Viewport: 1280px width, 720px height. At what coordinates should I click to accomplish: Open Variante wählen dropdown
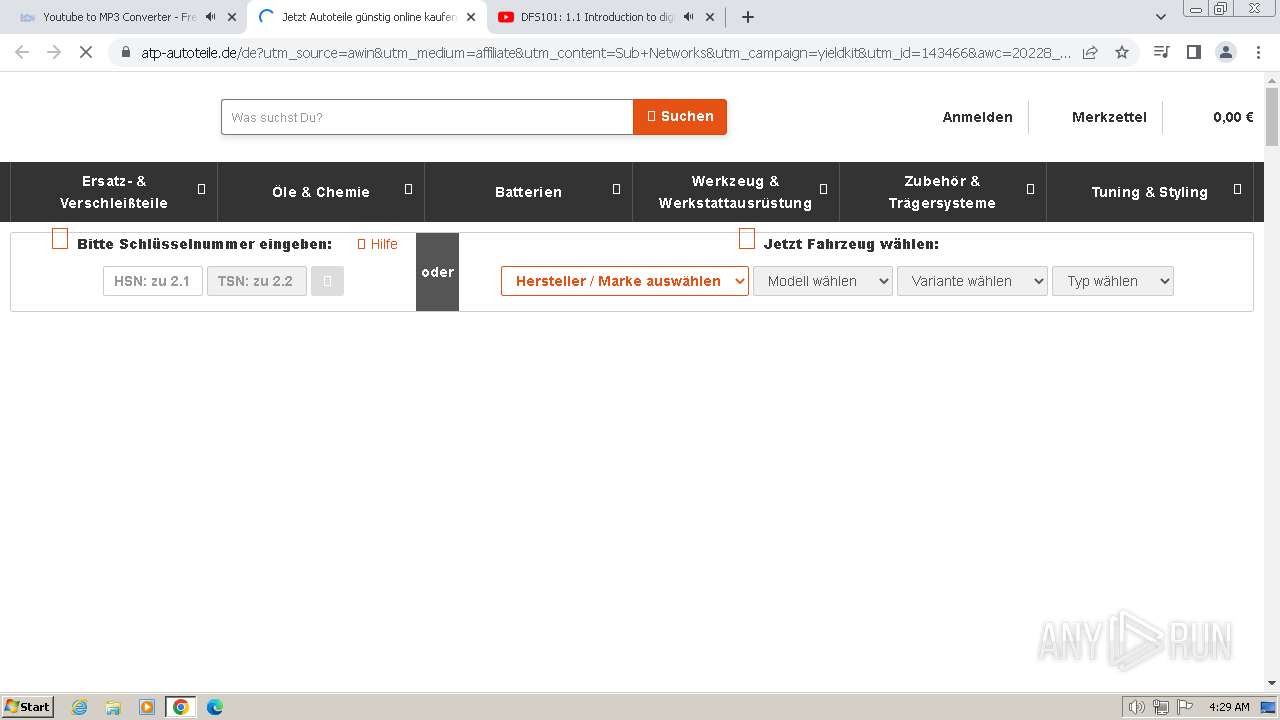click(x=972, y=281)
